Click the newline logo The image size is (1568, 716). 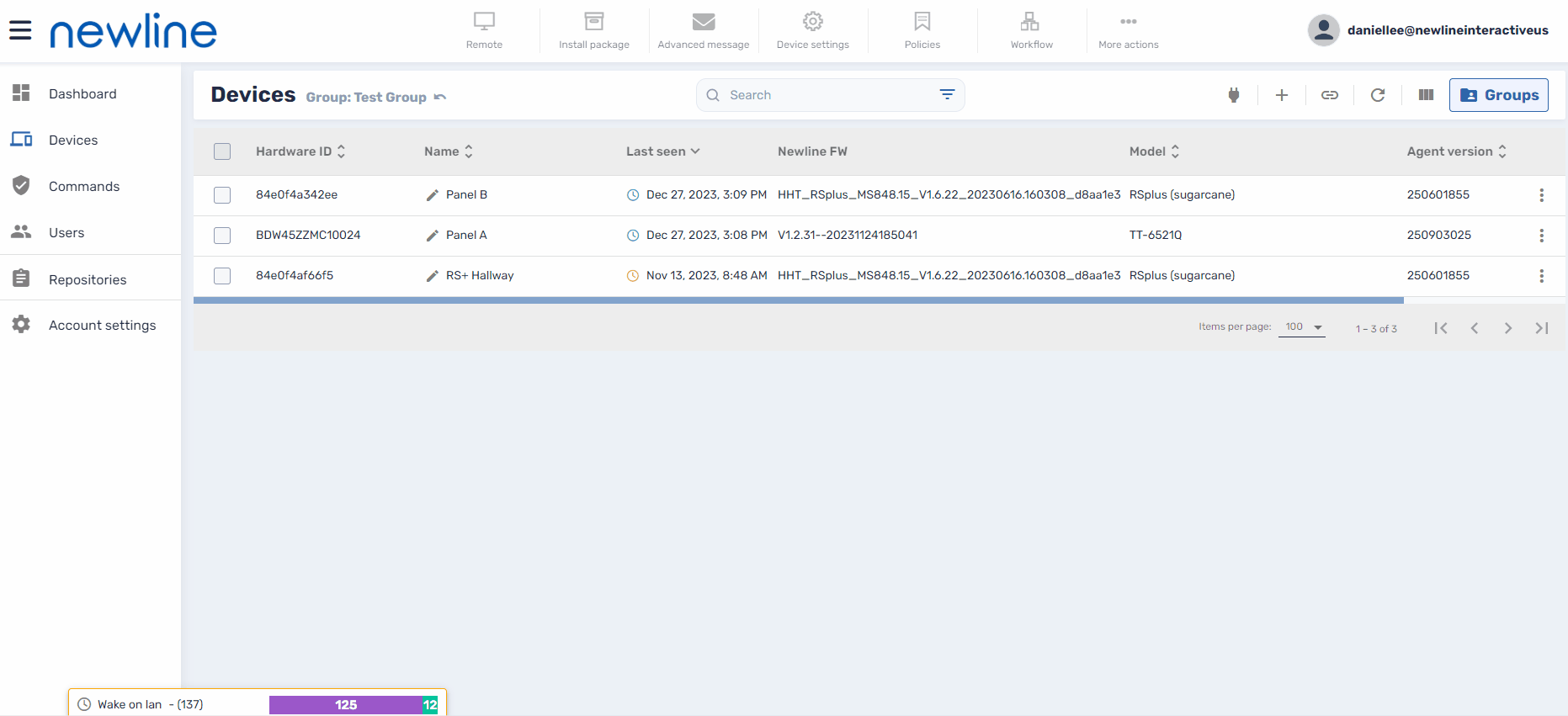pos(133,30)
